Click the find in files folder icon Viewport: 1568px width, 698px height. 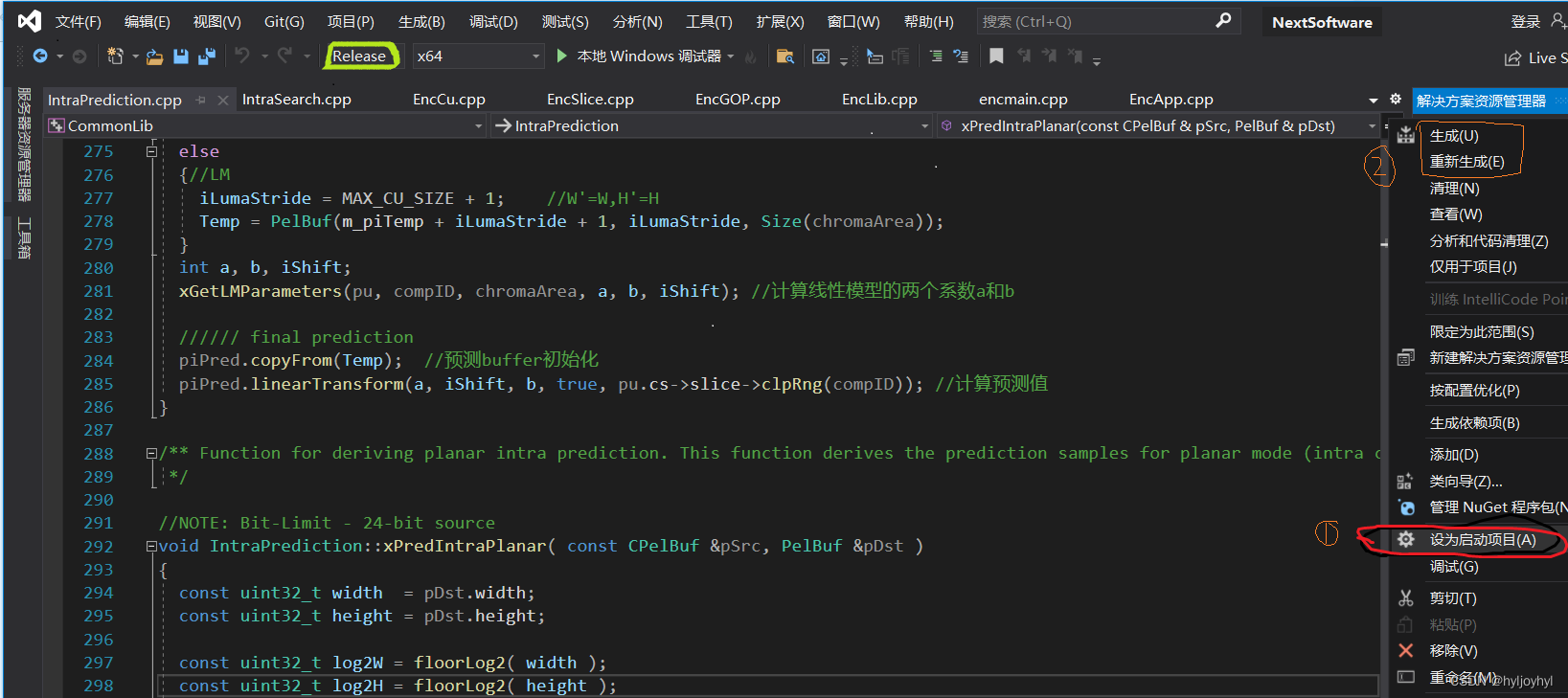click(784, 56)
